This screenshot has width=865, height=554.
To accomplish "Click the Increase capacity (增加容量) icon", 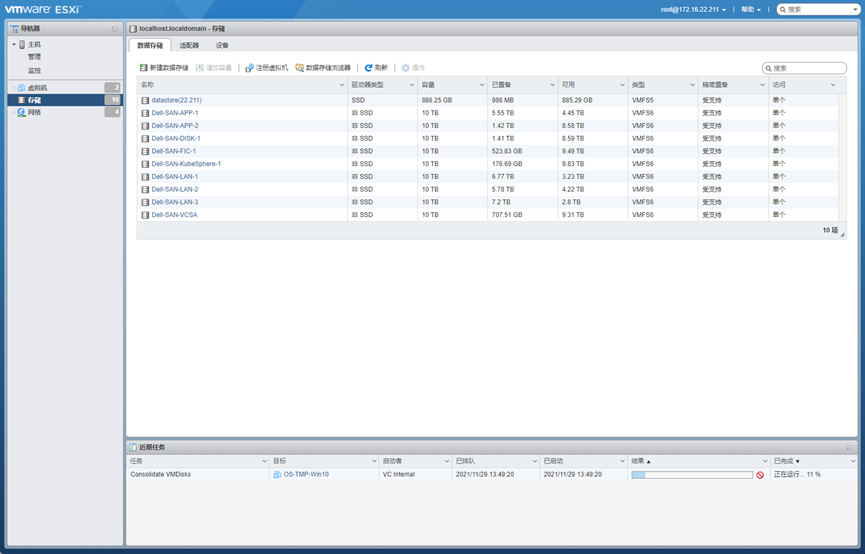I will tap(200, 68).
